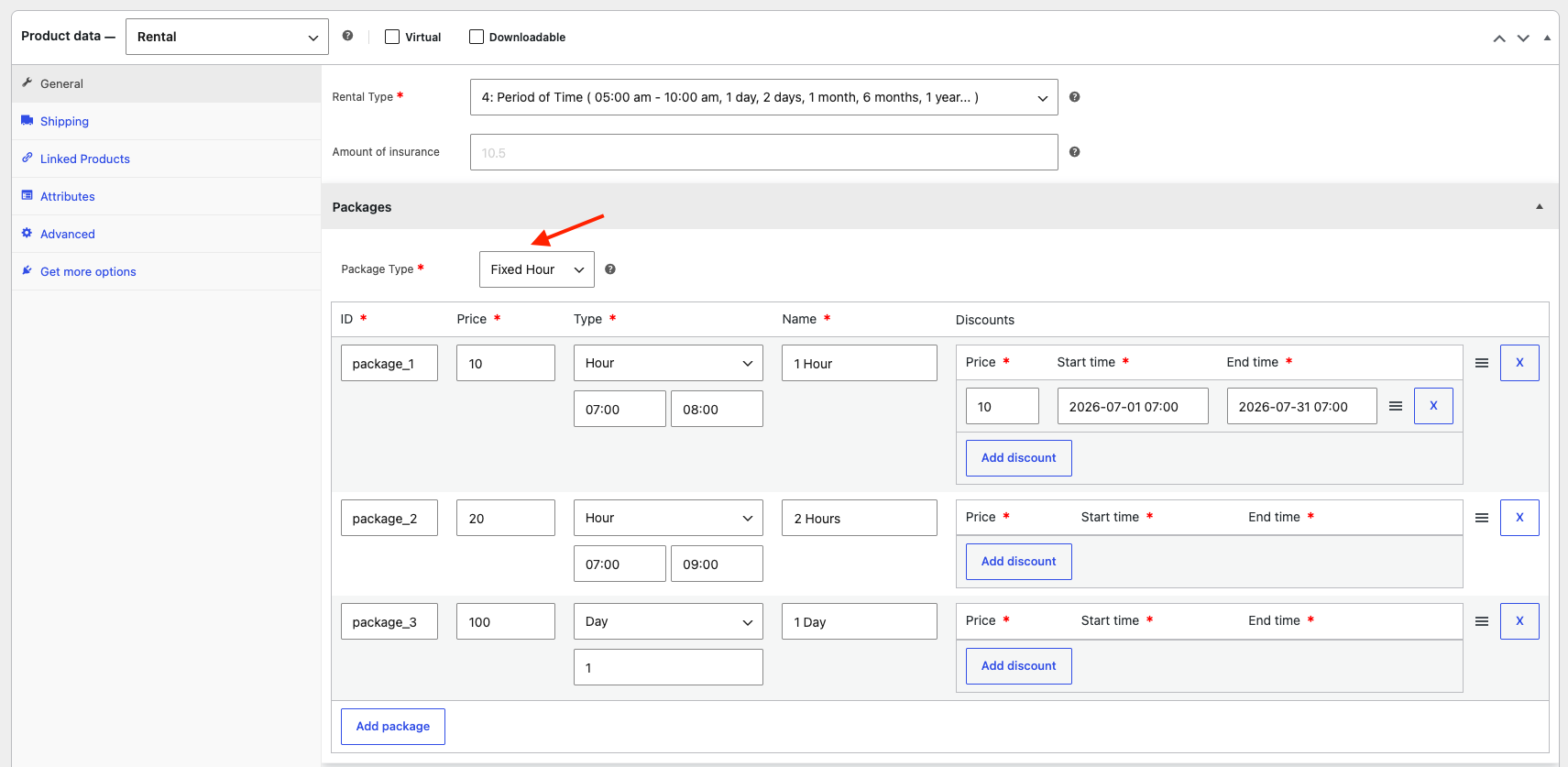Click the Attributes list icon

coord(27,195)
